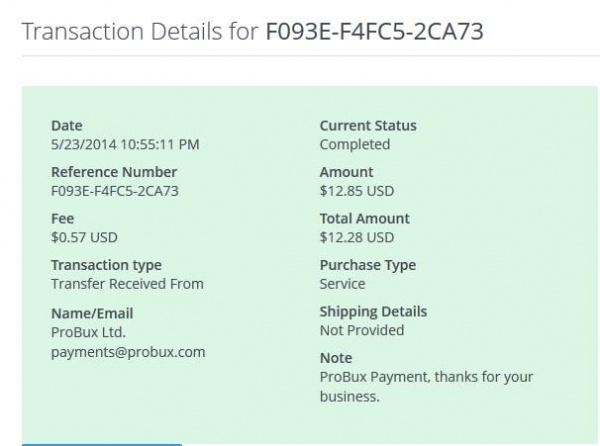Screen dimensions: 600x446
Task: Click the ProBux Ltd. sender name
Action: tap(87, 331)
